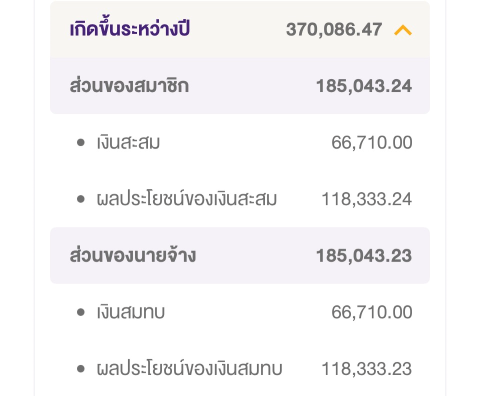This screenshot has width=480, height=396.
Task: Click the ส่วนของสมาชิก section label
Action: click(x=129, y=85)
